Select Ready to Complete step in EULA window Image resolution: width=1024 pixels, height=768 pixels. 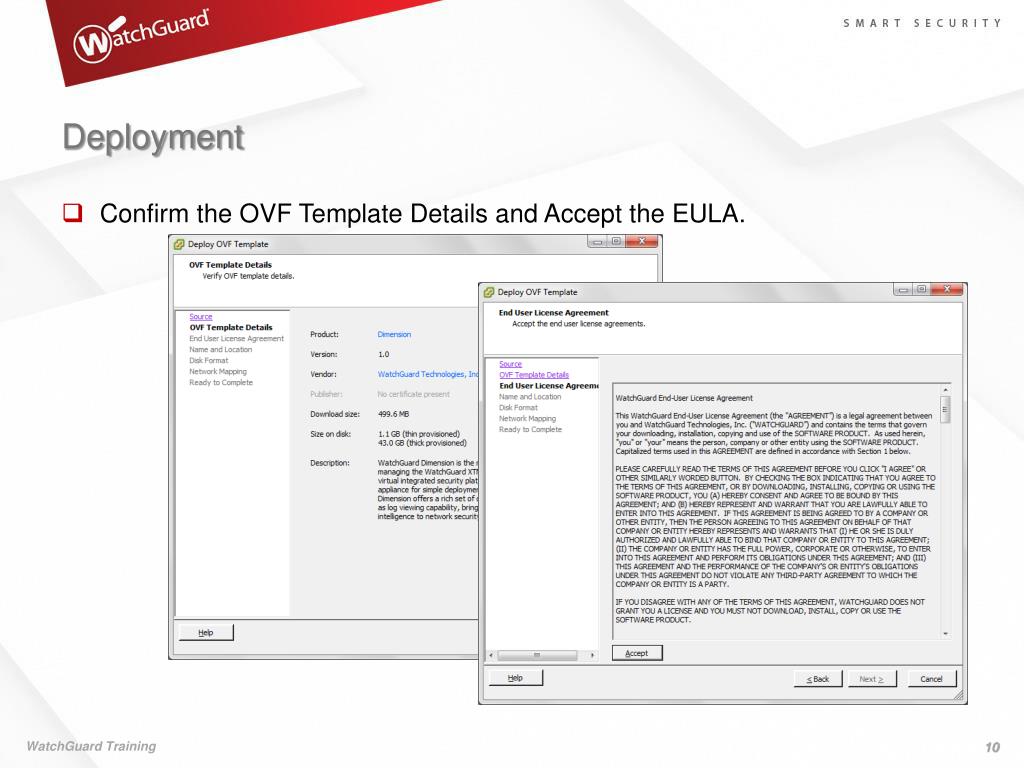point(530,430)
